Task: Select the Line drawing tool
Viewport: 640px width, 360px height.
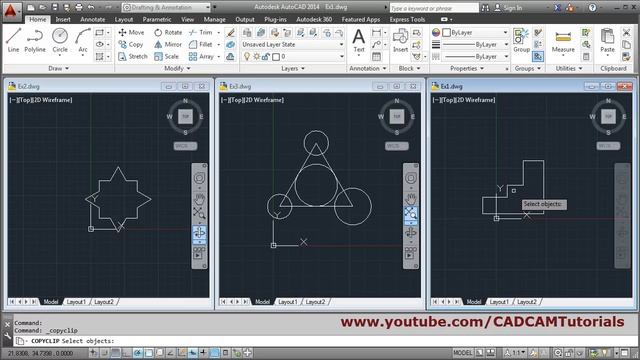Action: (x=13, y=40)
